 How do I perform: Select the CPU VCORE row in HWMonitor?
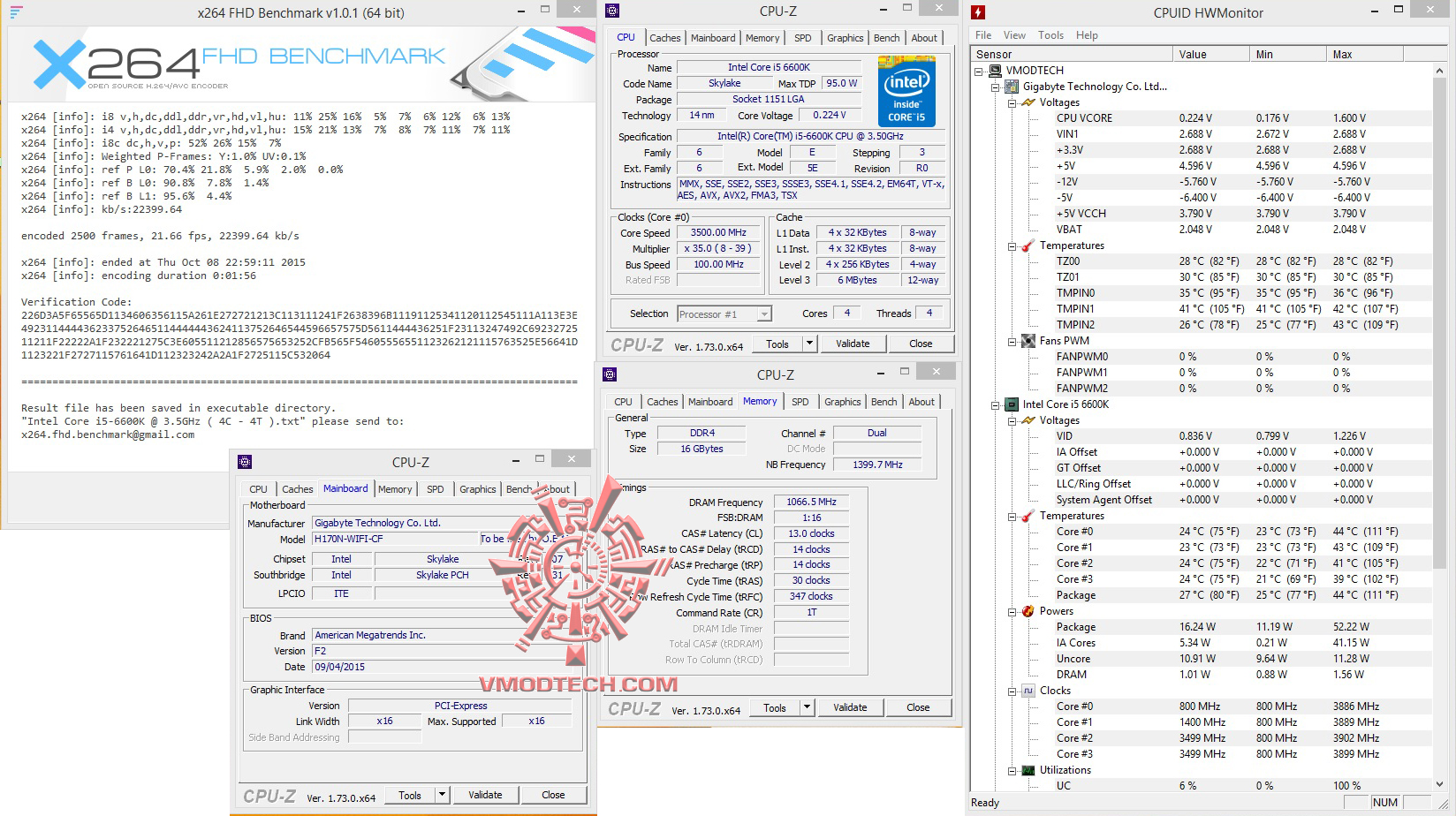click(x=1202, y=118)
